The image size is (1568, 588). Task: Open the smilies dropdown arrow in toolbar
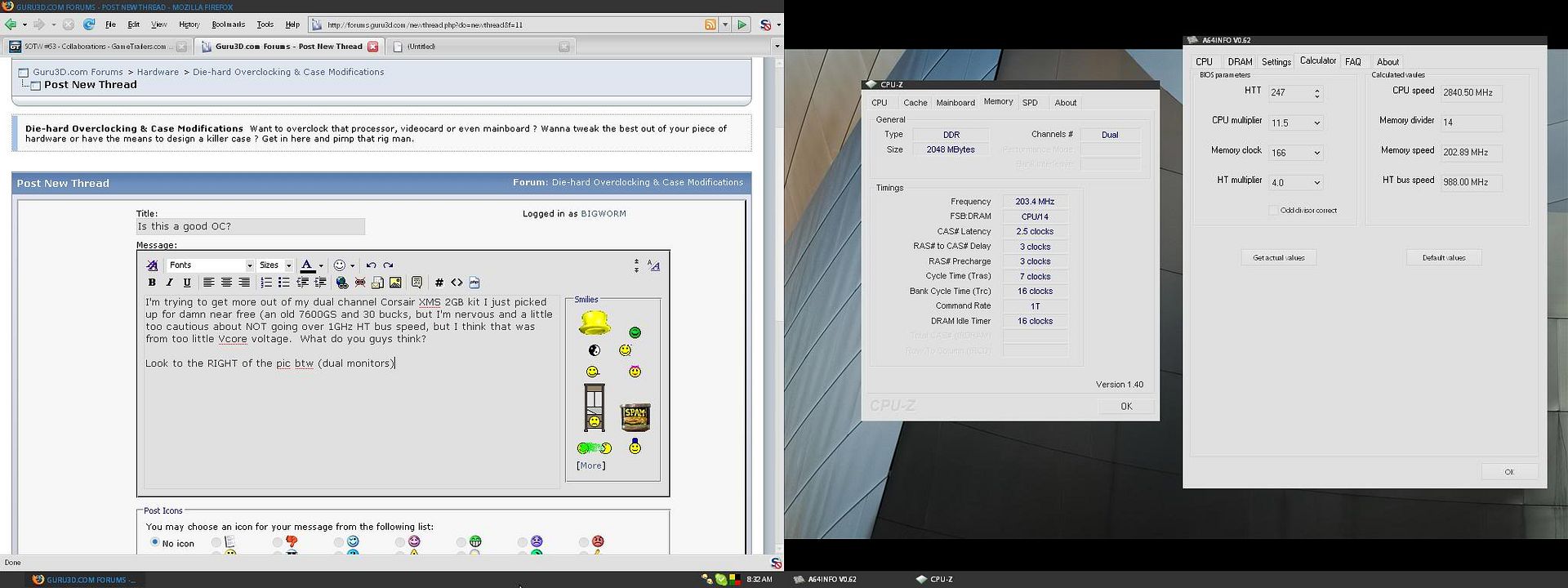tap(352, 265)
